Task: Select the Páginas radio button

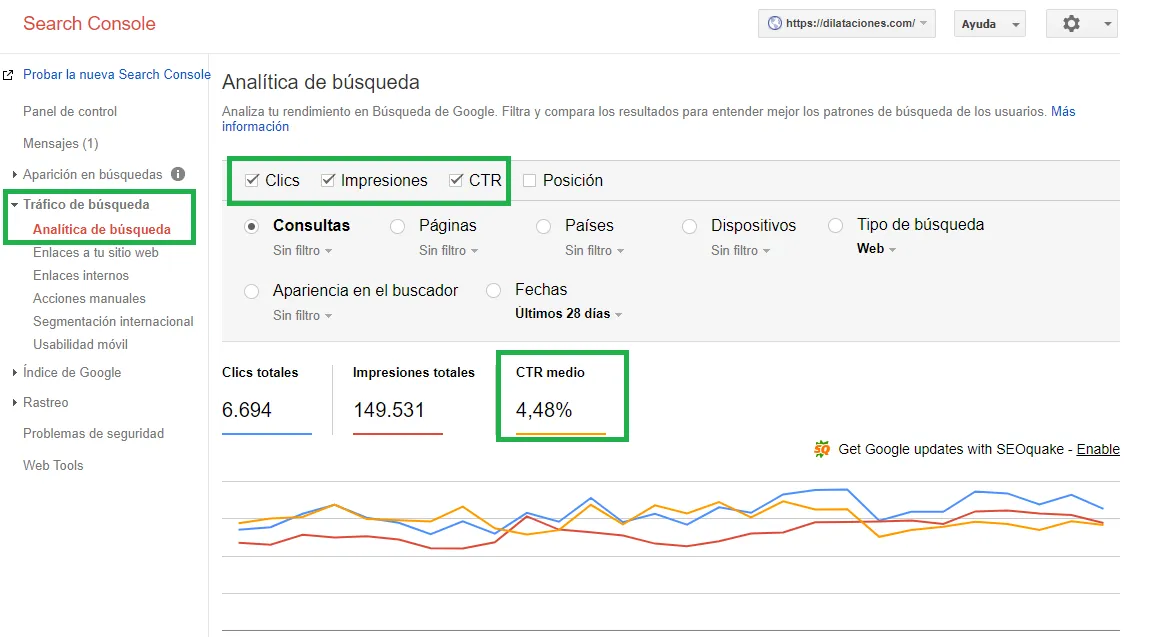Action: pos(398,226)
